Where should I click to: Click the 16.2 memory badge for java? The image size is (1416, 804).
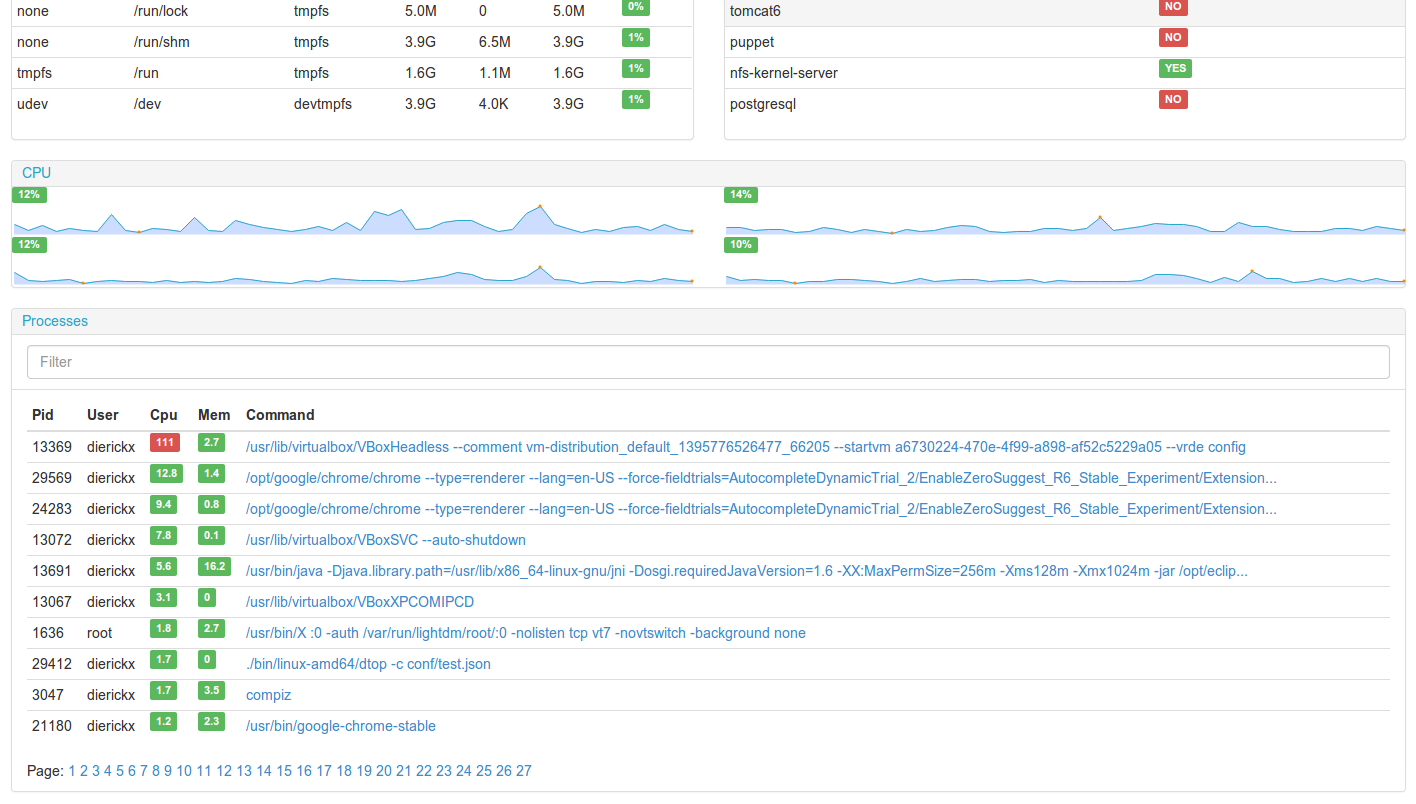(x=214, y=566)
